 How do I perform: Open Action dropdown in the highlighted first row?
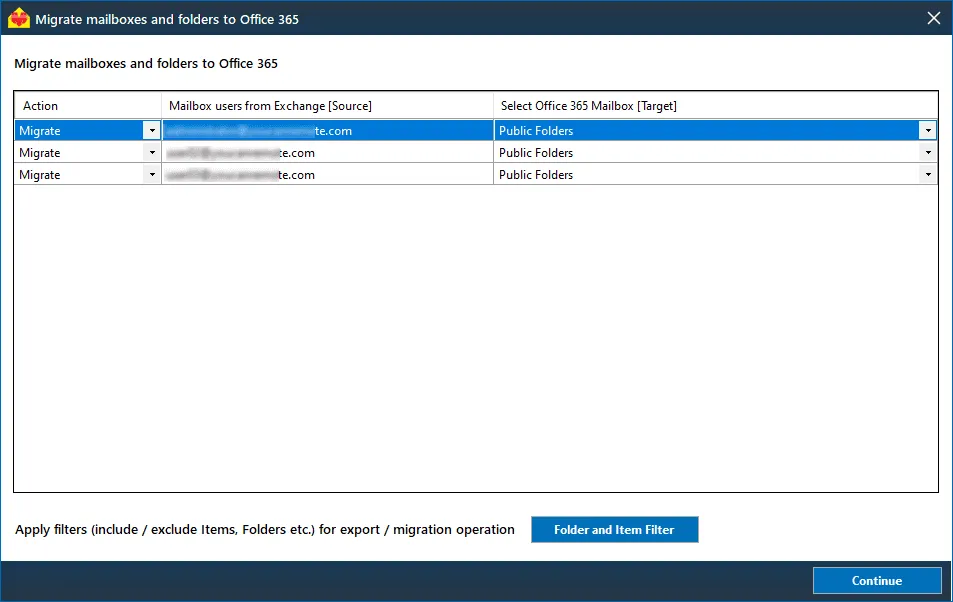[x=152, y=130]
